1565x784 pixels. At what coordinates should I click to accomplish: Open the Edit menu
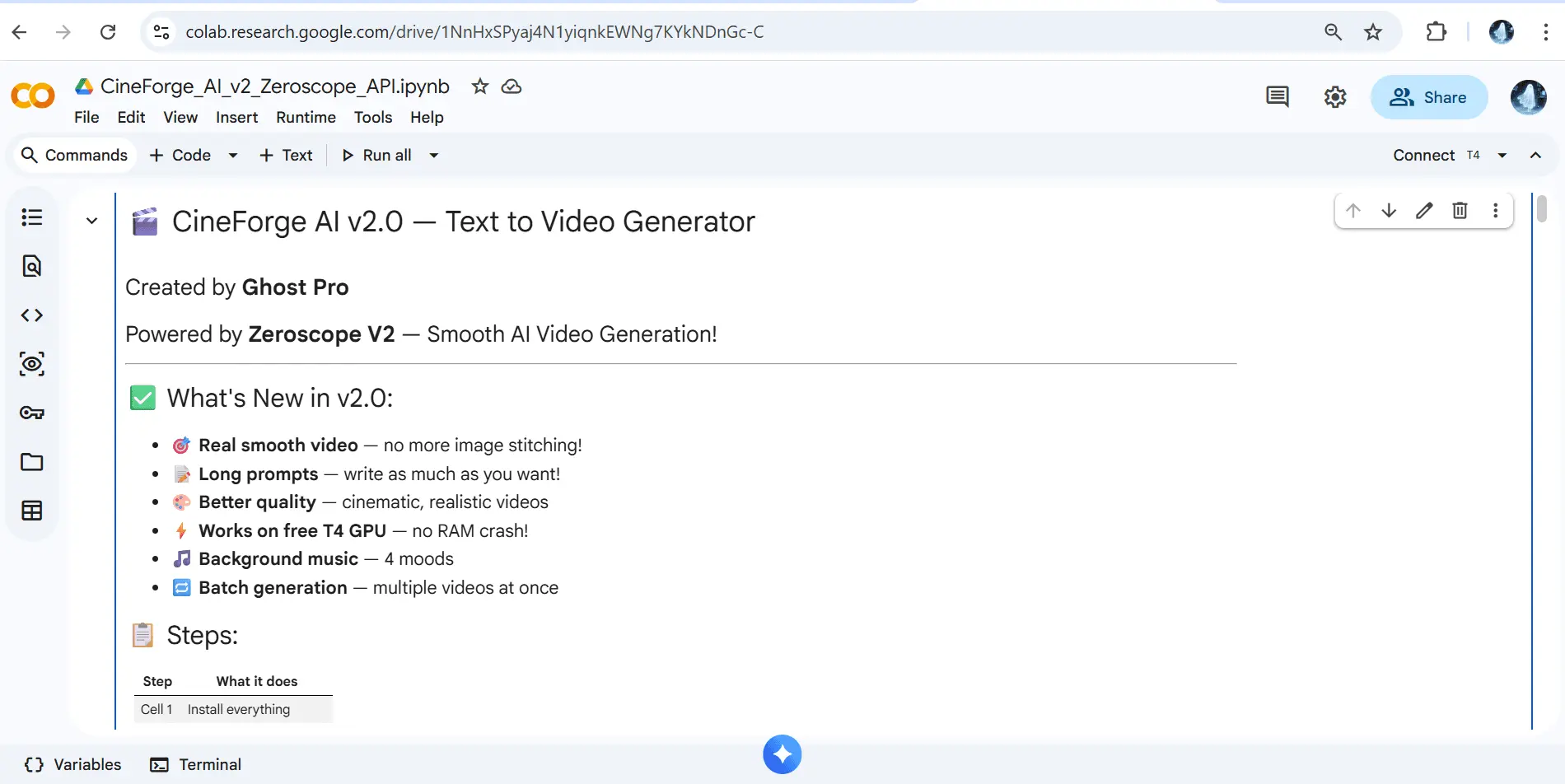(x=131, y=118)
